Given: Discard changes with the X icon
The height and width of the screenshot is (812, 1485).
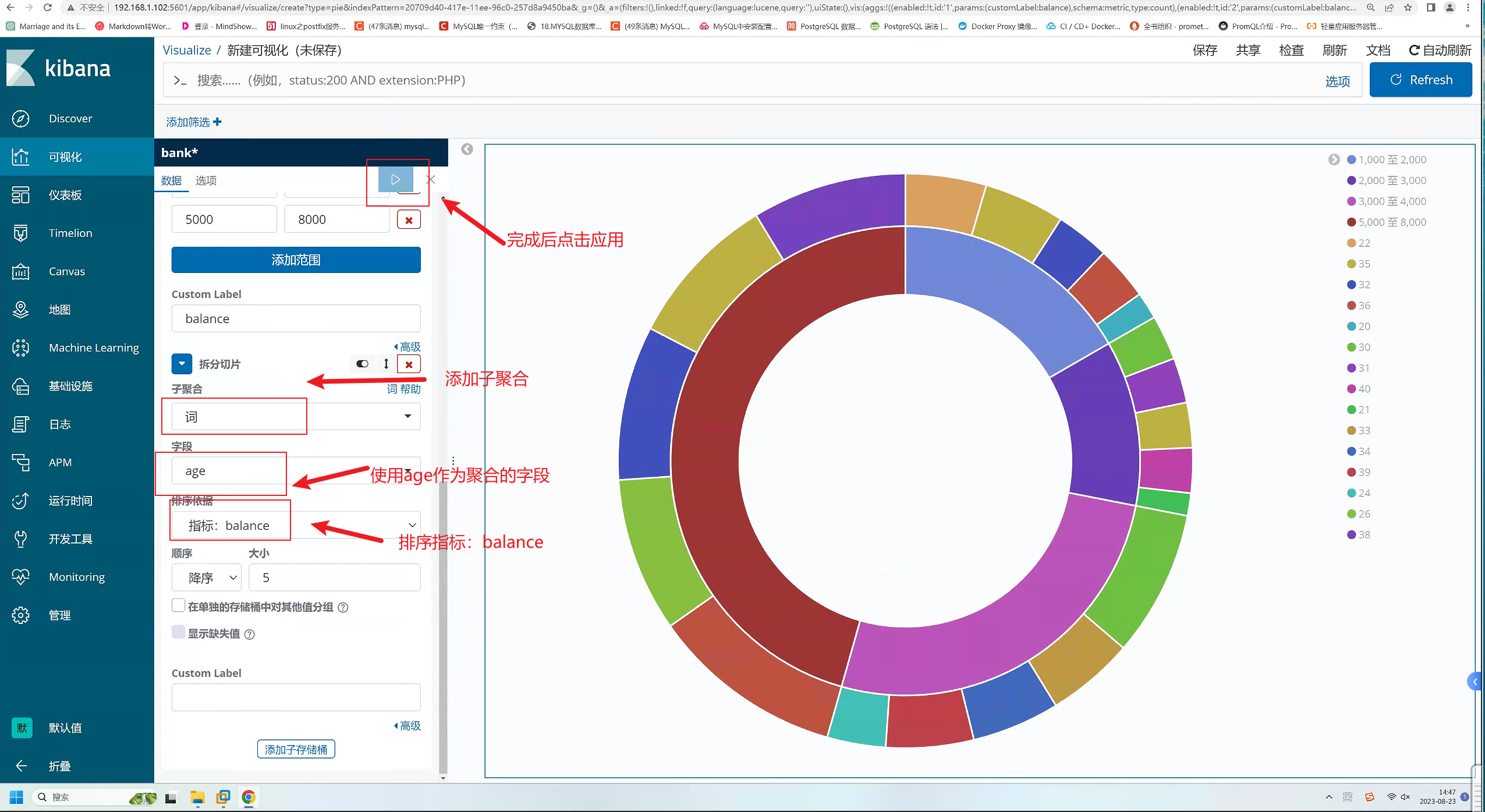Looking at the screenshot, I should coord(431,179).
